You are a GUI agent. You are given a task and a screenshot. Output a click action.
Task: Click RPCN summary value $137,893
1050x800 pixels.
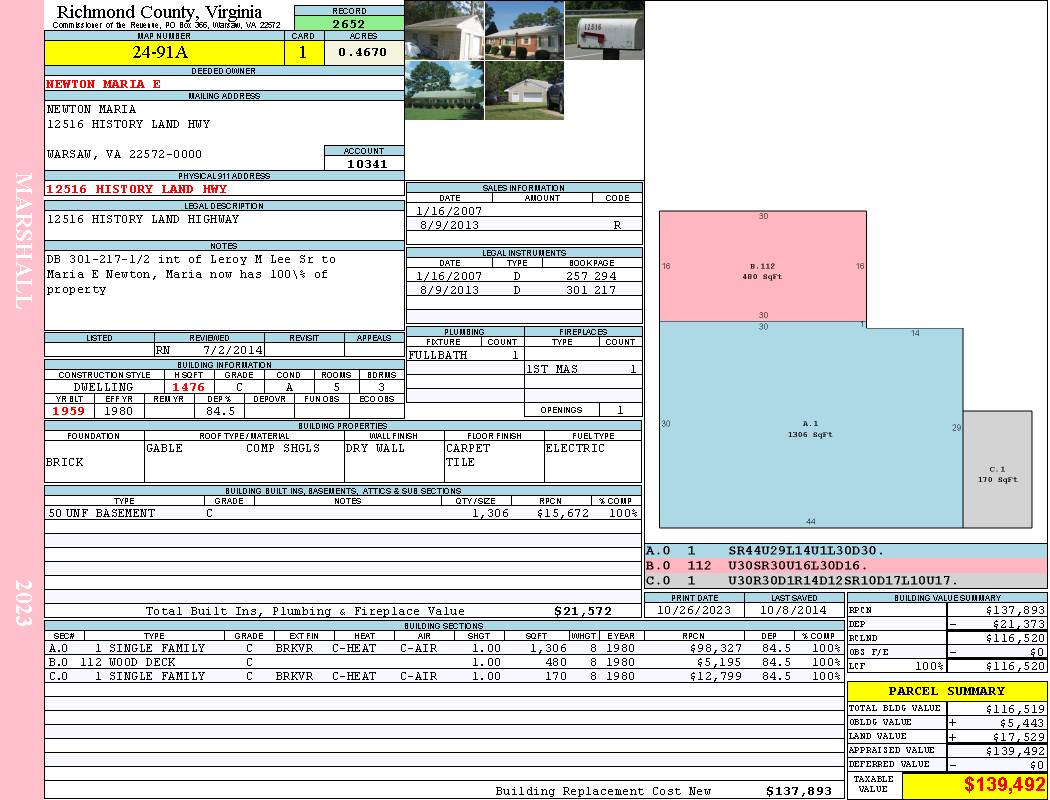1015,611
